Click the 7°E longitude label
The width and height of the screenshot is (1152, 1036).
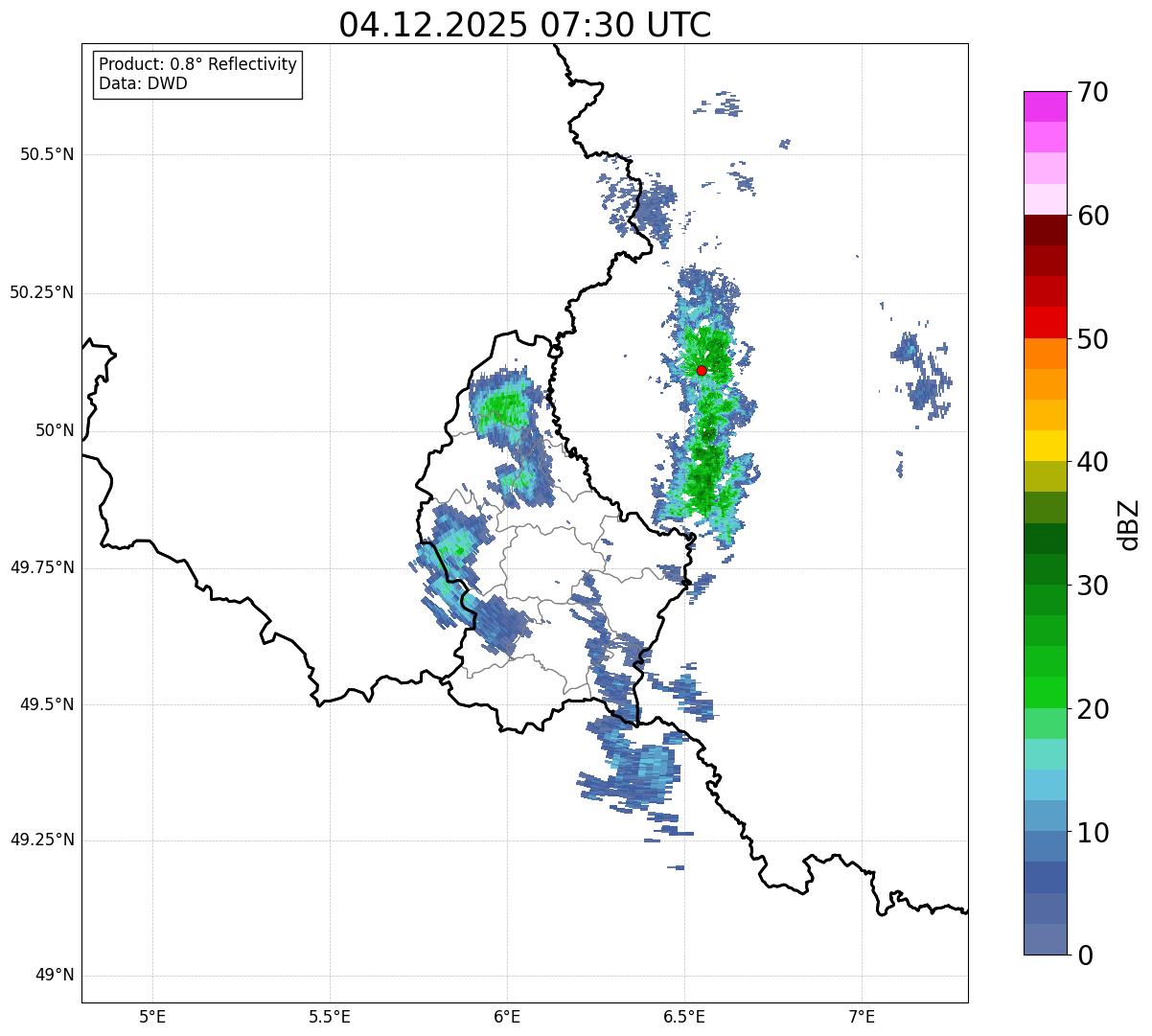pos(862,1017)
